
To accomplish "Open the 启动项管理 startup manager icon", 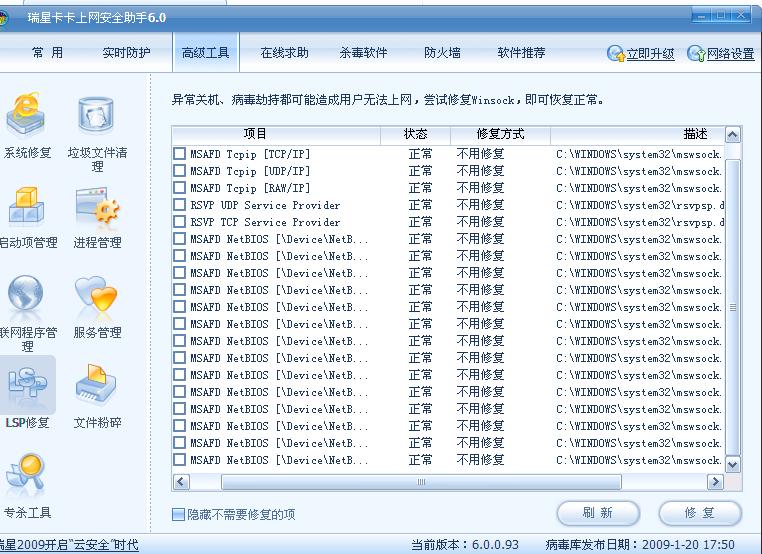I will (x=26, y=207).
